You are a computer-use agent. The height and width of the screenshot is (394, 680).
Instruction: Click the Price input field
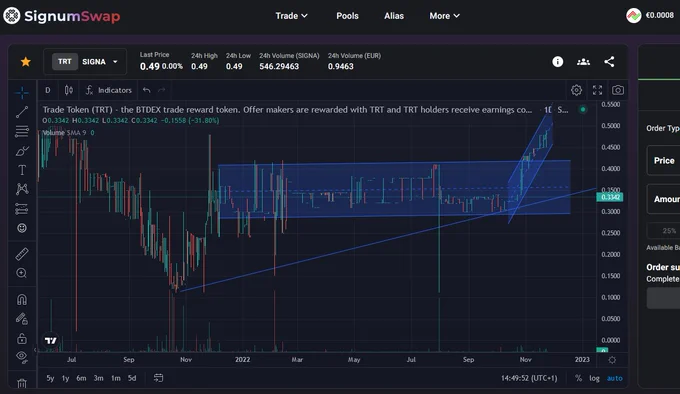pos(663,160)
